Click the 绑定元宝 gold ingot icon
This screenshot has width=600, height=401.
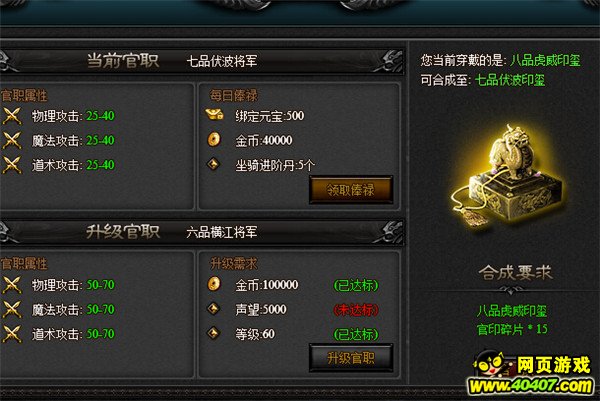[214, 114]
